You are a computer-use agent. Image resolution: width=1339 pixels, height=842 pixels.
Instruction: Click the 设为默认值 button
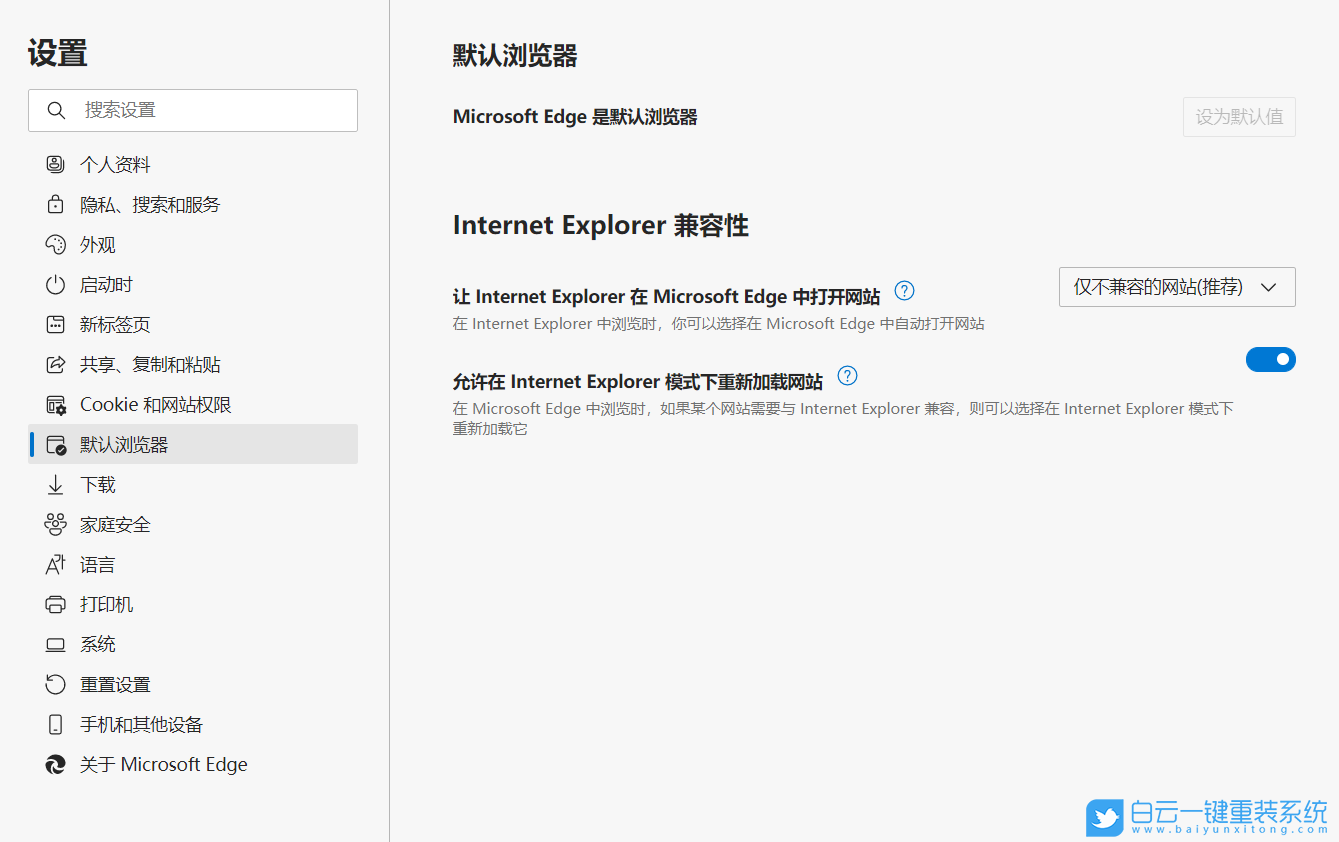point(1239,117)
